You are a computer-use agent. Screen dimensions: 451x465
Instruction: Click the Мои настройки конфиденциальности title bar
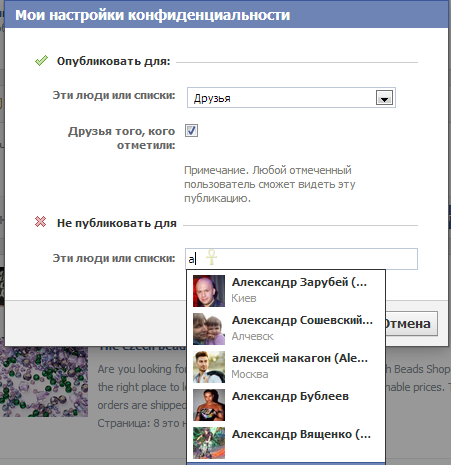(226, 15)
